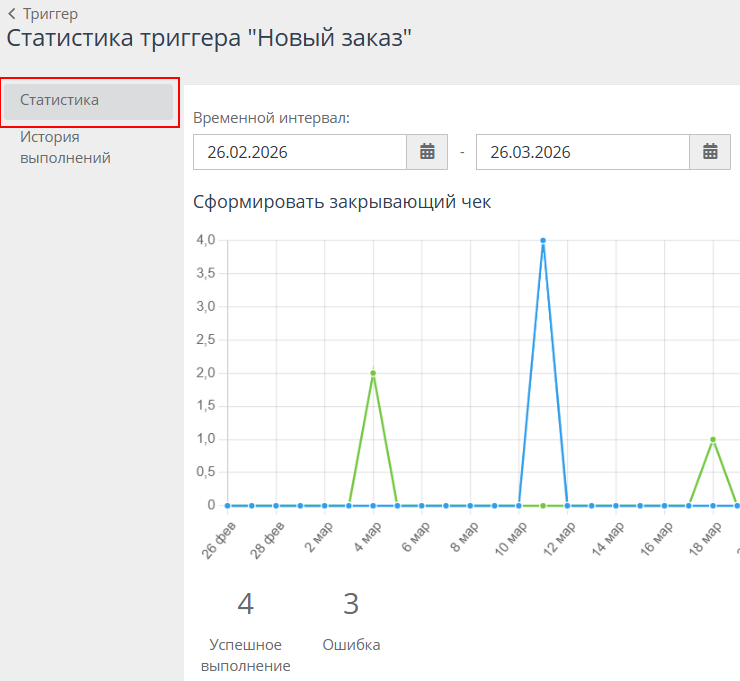Click the heading Сформировать закрывающий чек
740x681 pixels.
pos(342,202)
